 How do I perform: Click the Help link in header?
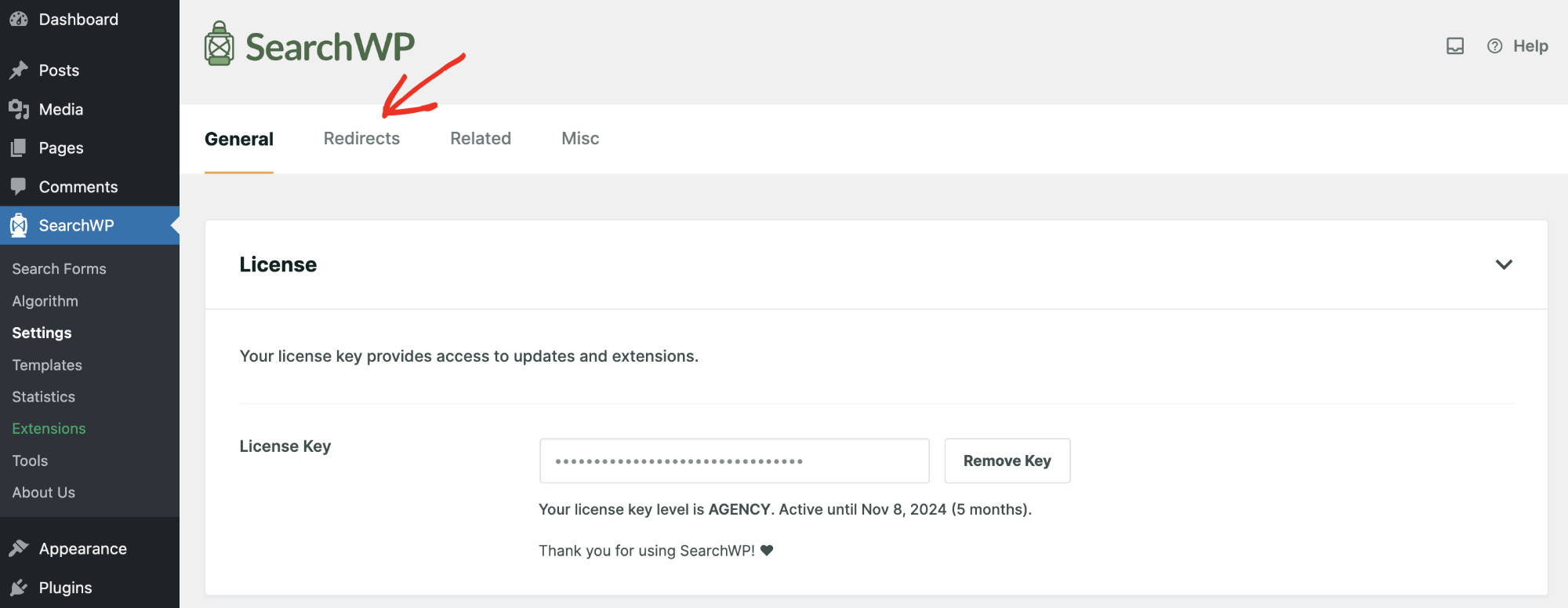(1530, 46)
